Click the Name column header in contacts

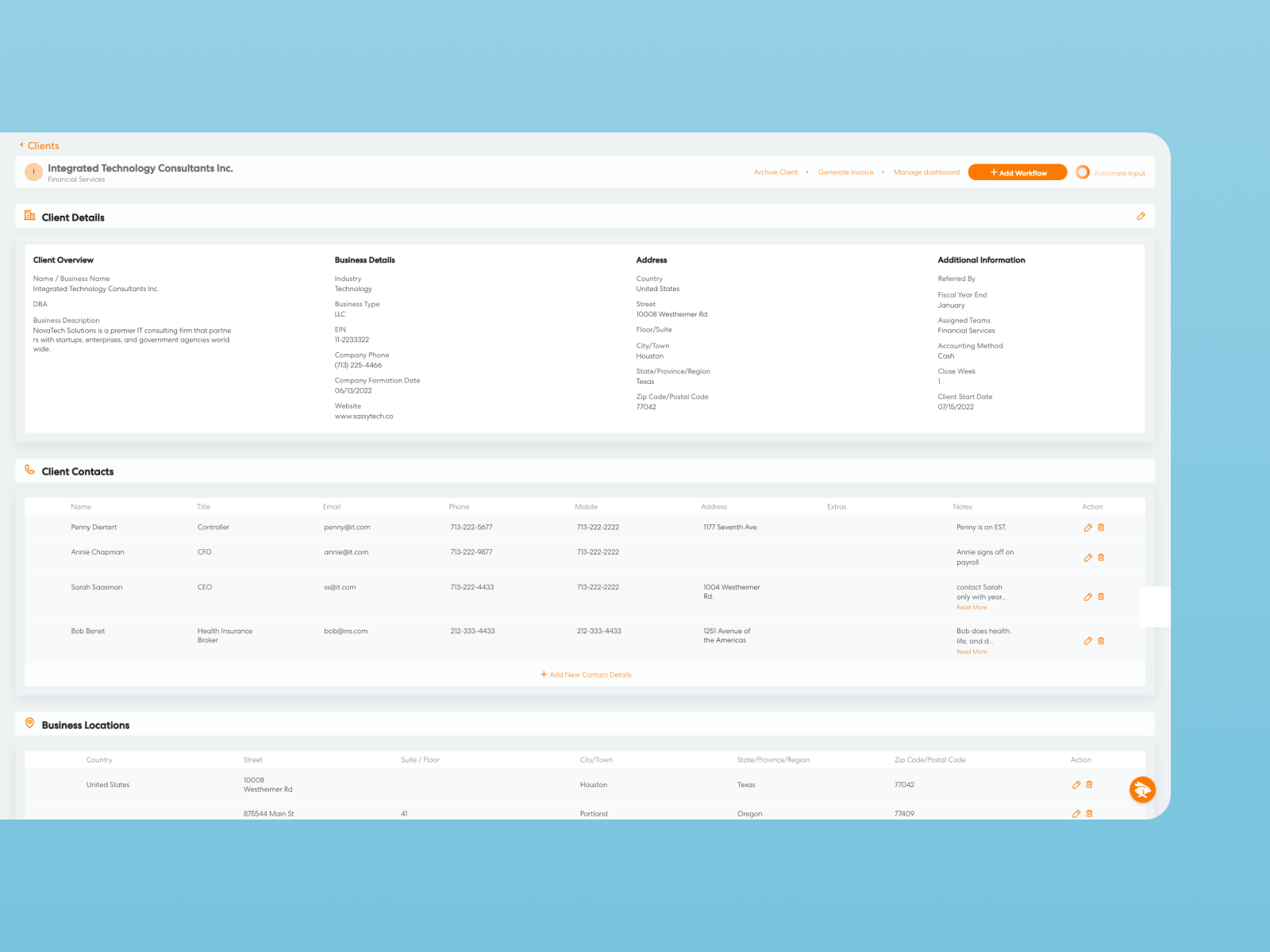pos(81,507)
